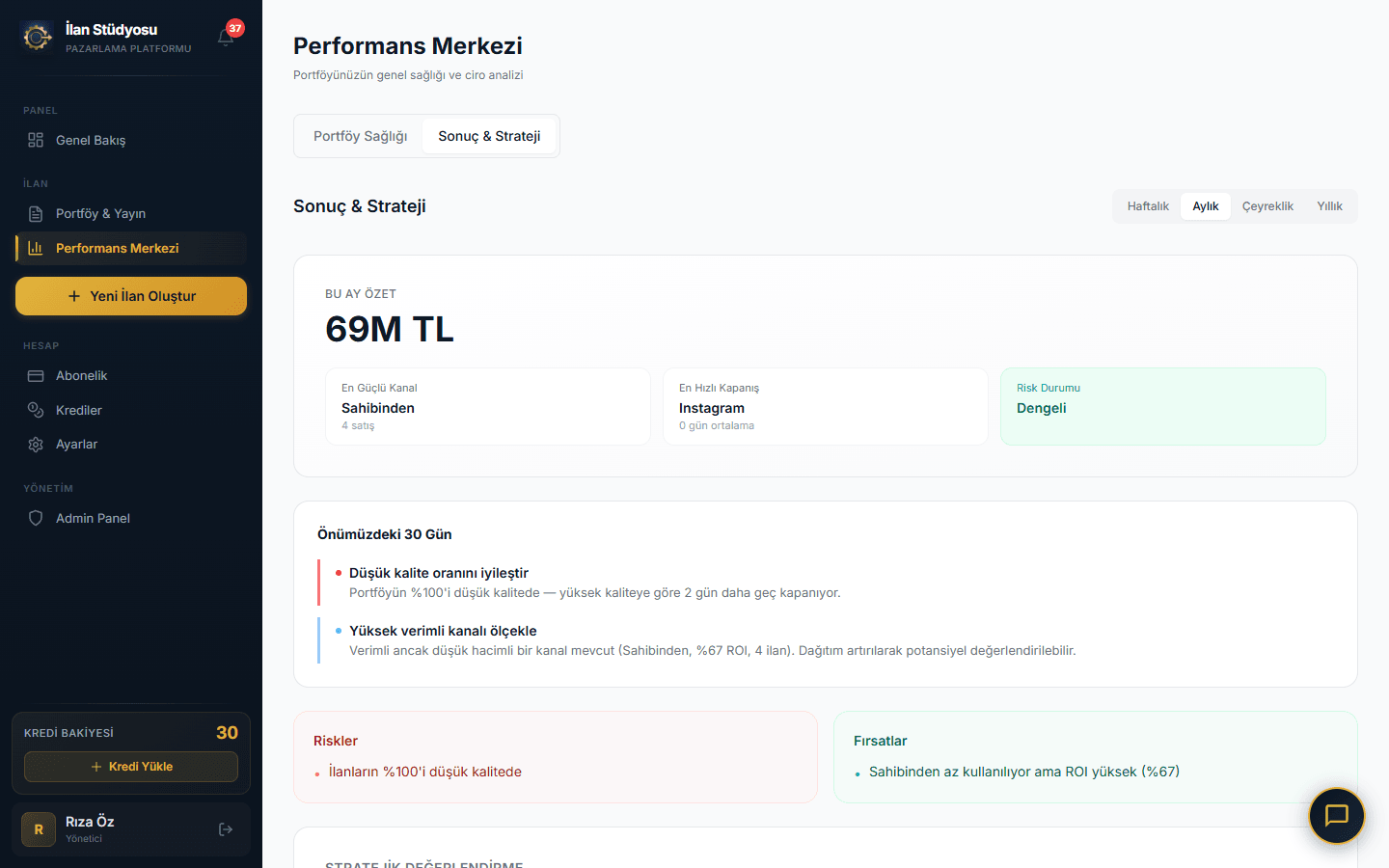
Task: Select the Çeyreklik time range
Action: [x=1267, y=206]
